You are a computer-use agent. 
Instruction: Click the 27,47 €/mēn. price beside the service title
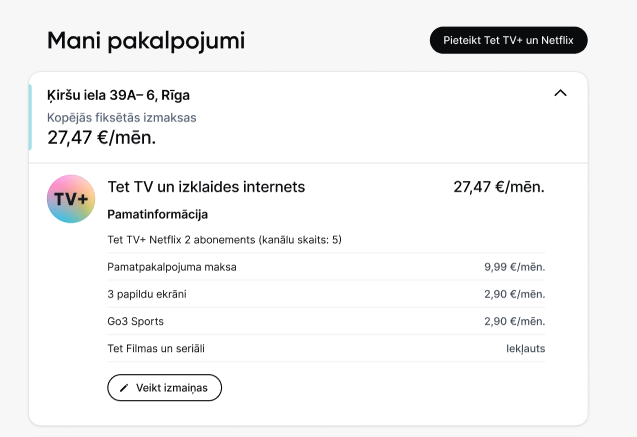pos(498,187)
